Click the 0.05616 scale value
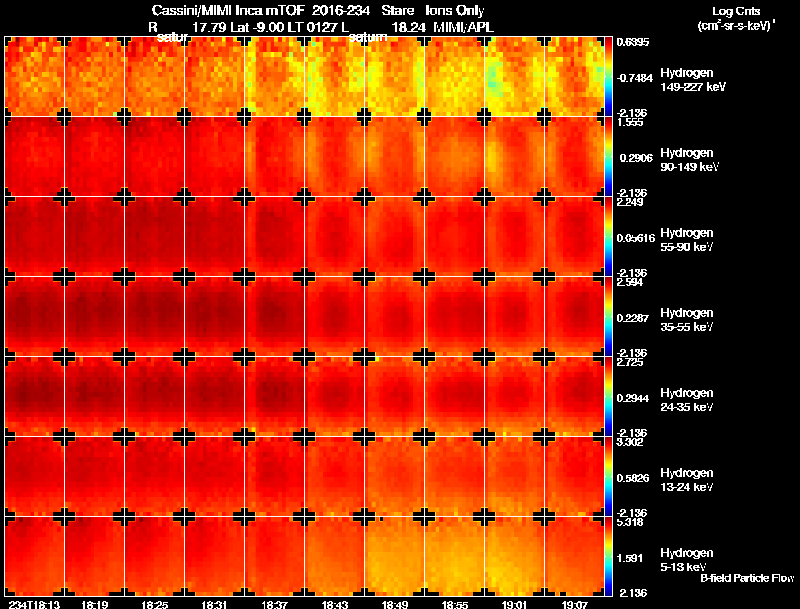The width and height of the screenshot is (800, 609). [x=636, y=238]
